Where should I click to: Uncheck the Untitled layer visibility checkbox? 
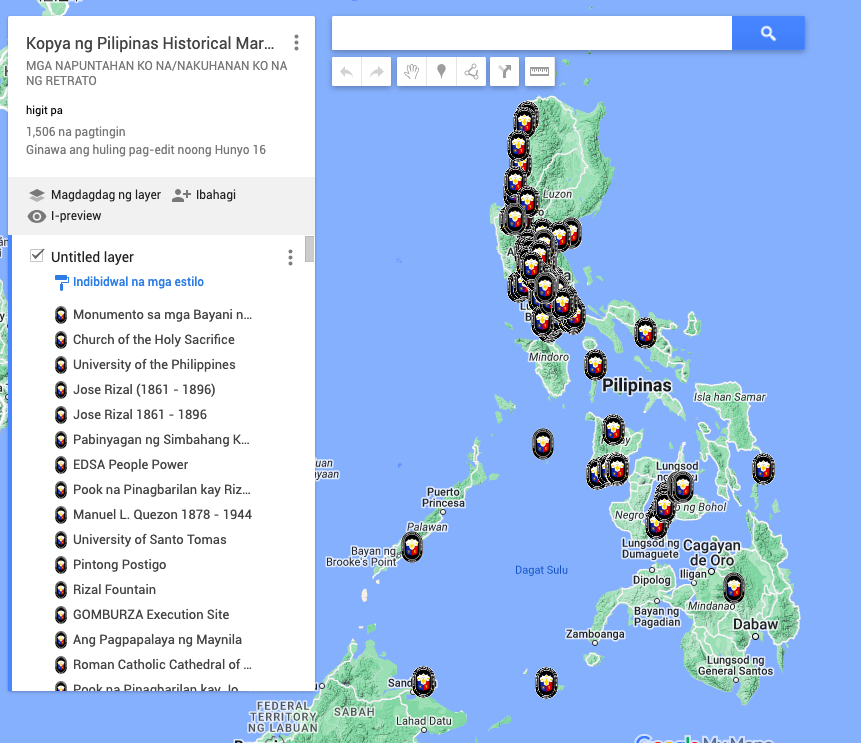click(x=37, y=255)
